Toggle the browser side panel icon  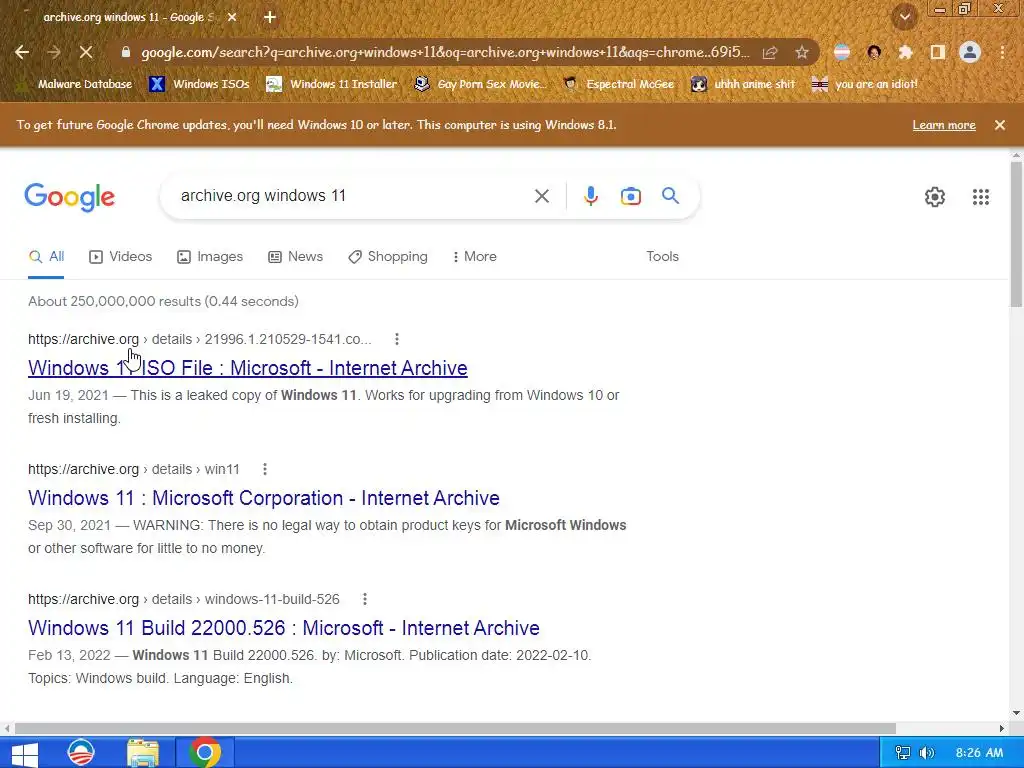pos(938,52)
